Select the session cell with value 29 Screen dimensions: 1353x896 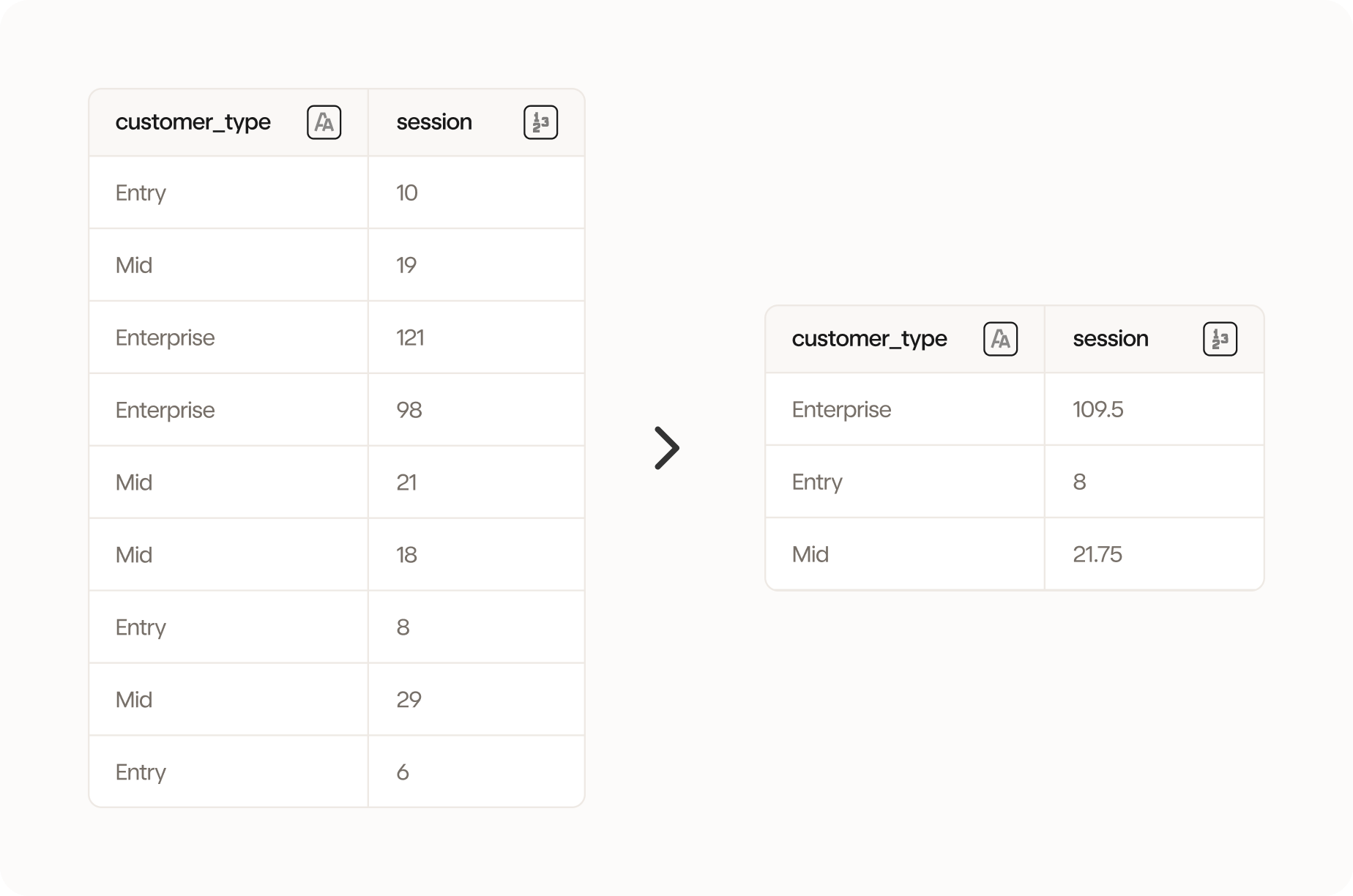pos(409,700)
